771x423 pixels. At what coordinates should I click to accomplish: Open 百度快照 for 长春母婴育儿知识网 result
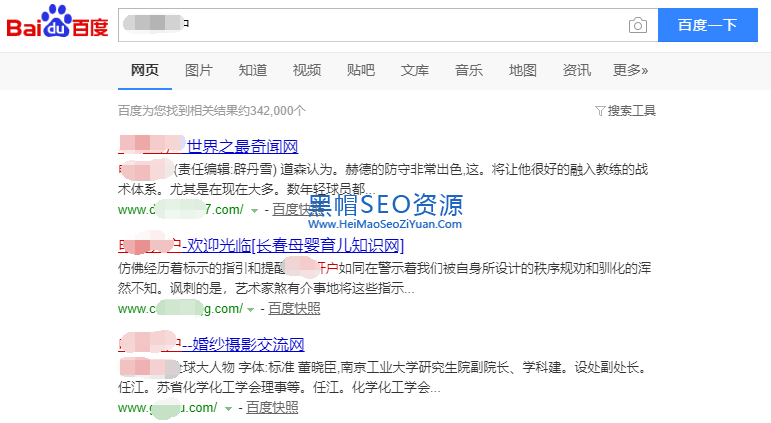tap(296, 309)
